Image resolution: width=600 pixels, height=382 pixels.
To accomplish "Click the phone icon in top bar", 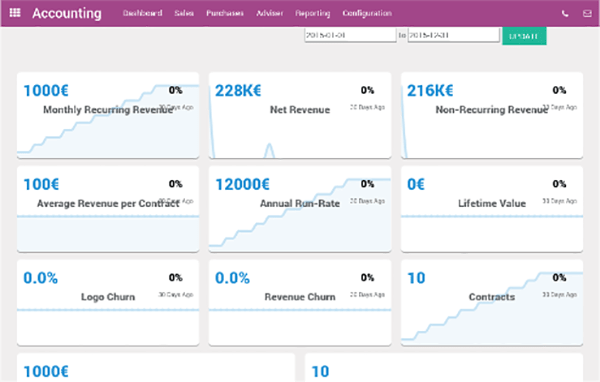I will 565,14.
